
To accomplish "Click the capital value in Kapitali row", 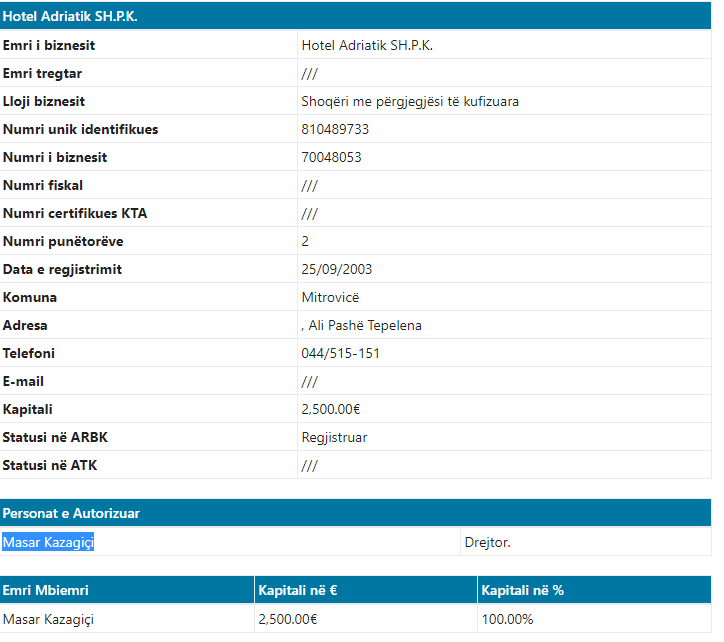I will point(331,409).
